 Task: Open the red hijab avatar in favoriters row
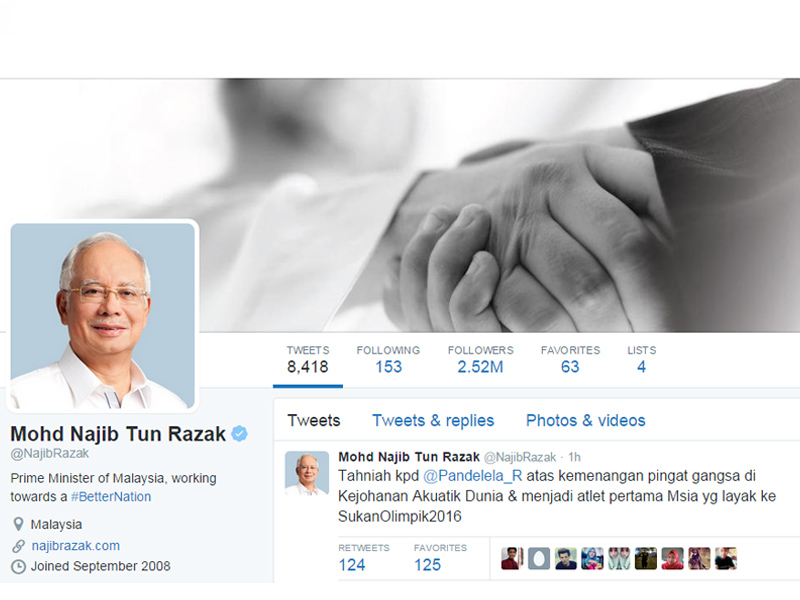click(672, 558)
